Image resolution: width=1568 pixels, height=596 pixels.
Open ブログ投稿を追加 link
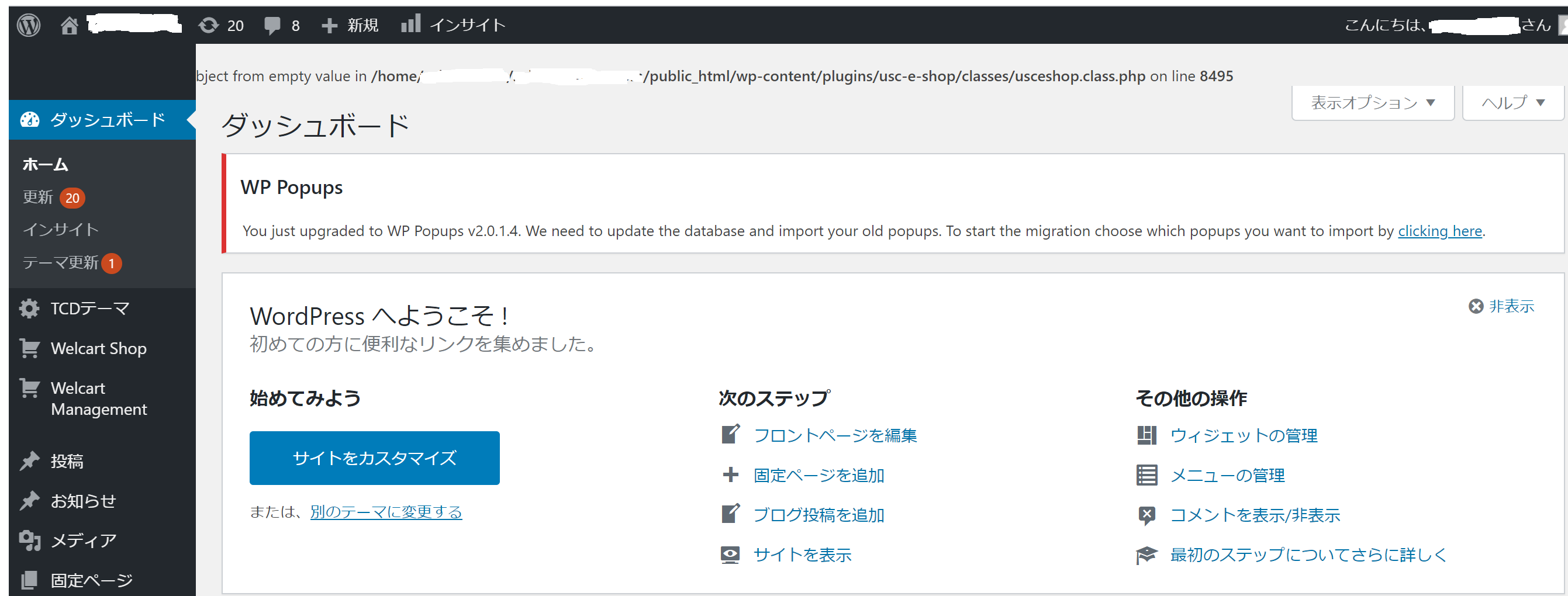coord(818,515)
